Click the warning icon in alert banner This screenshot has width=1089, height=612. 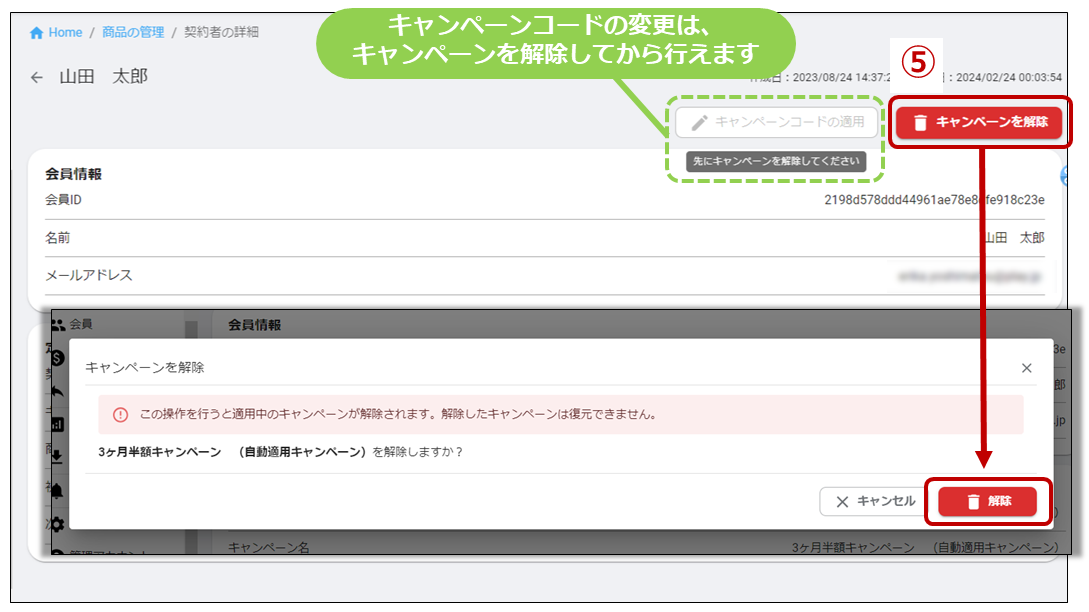point(120,414)
